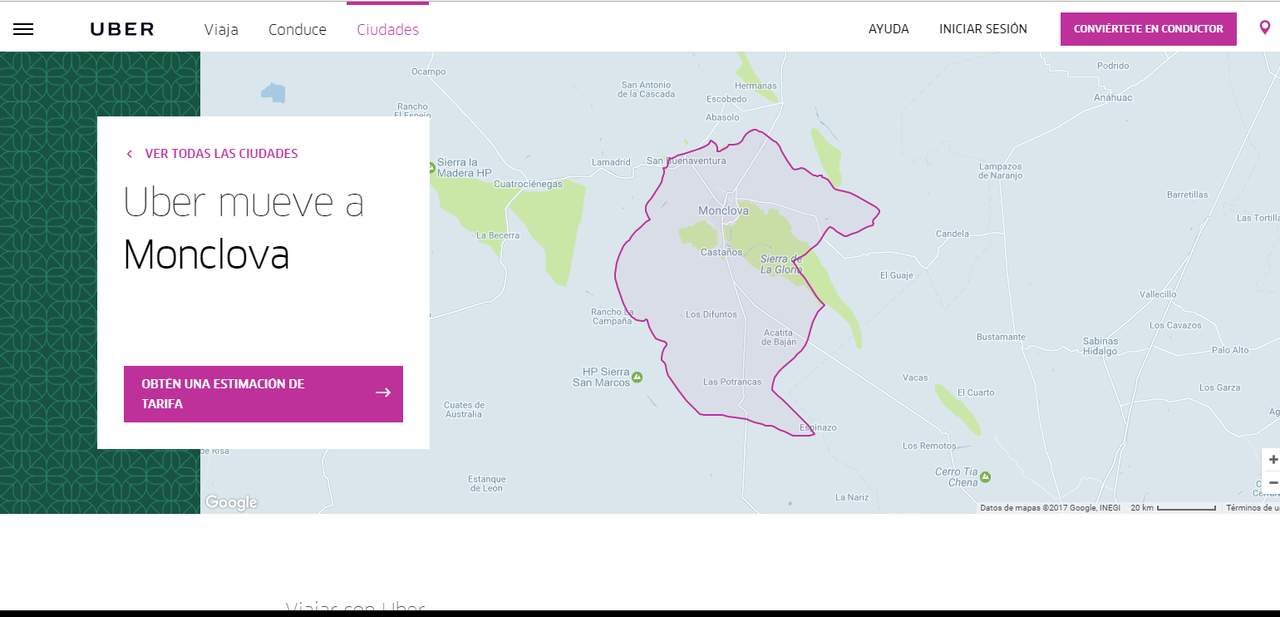Click the location pin icon in header

tap(1265, 28)
